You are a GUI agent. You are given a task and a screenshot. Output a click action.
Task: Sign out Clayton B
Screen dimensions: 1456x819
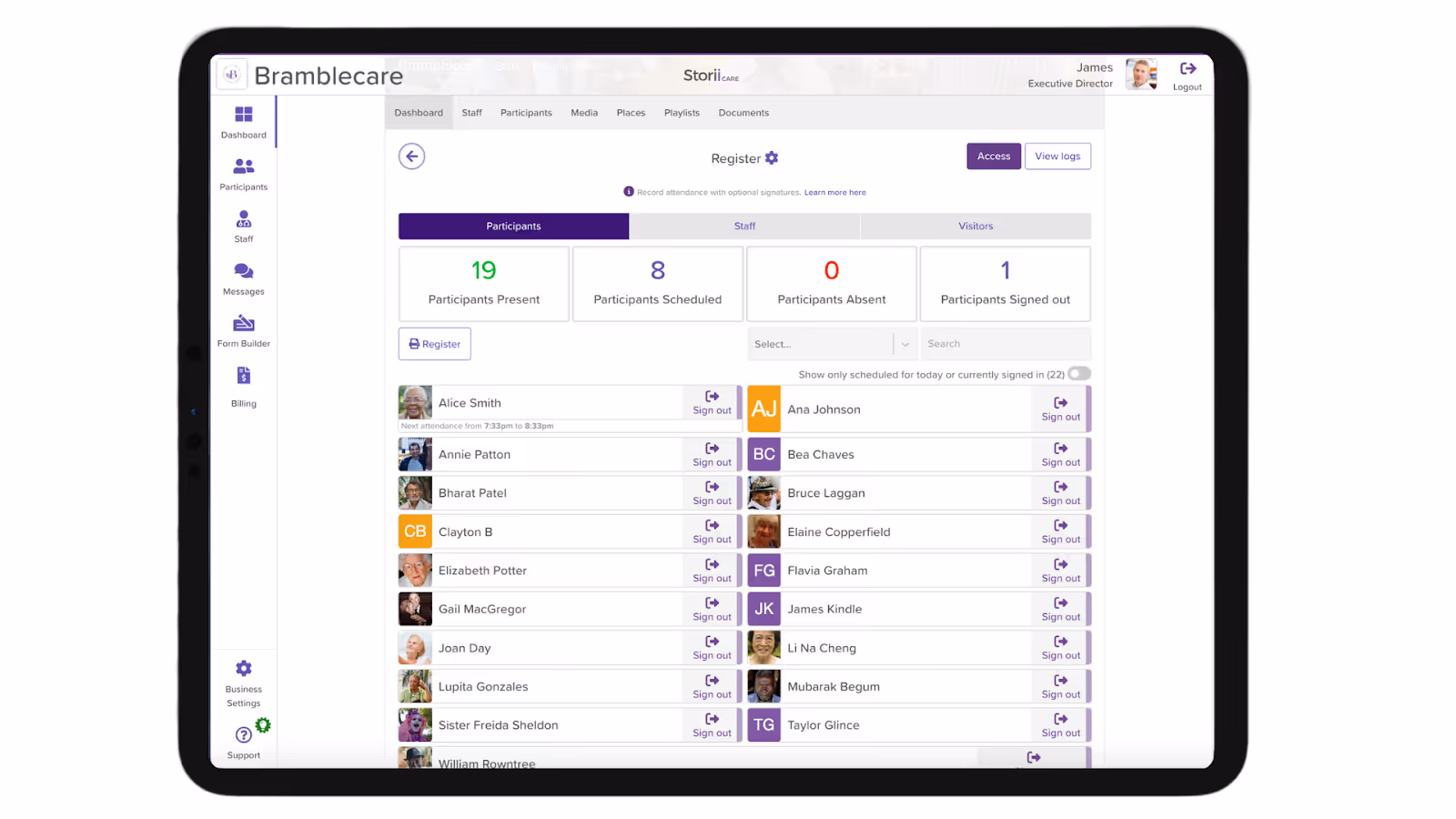point(712,531)
